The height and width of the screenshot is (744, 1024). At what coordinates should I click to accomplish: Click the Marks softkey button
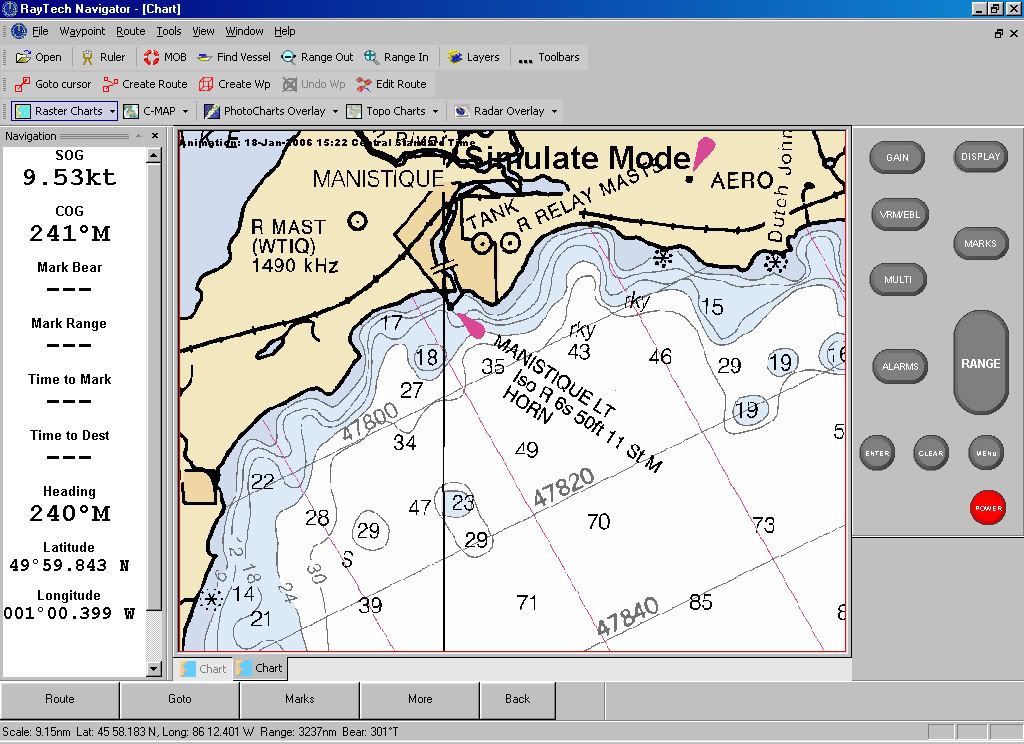[x=299, y=700]
